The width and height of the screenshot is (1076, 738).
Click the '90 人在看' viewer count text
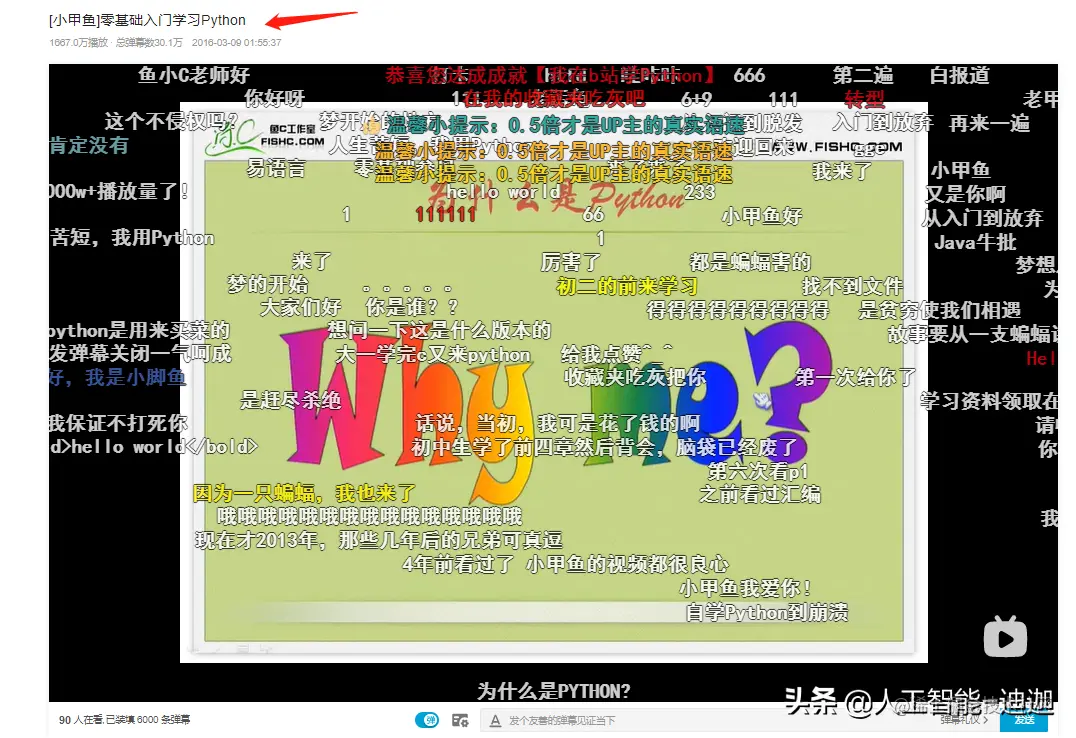click(81, 719)
